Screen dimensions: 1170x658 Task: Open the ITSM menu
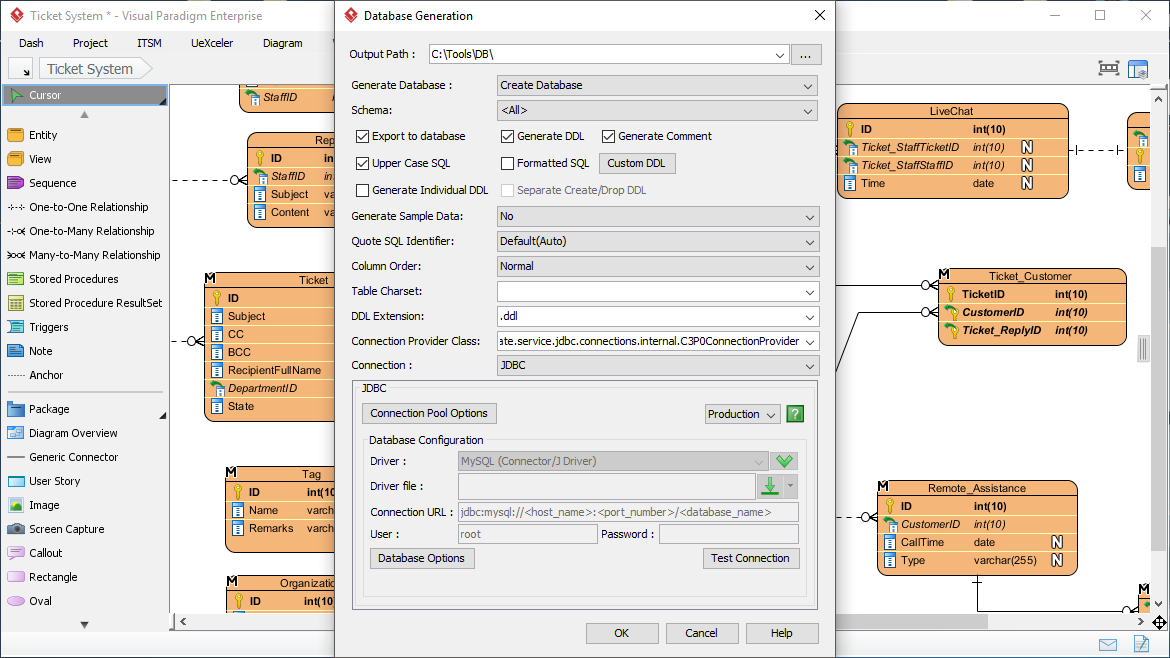149,43
